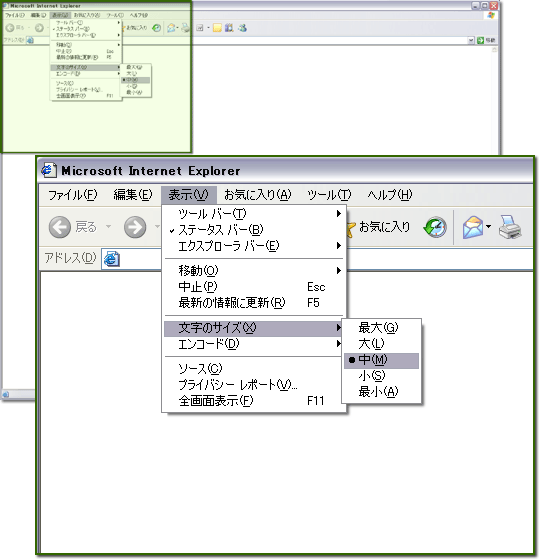Click the Mail envelope icon in the enlarged toolbar
The height and width of the screenshot is (560, 540).
point(473,227)
